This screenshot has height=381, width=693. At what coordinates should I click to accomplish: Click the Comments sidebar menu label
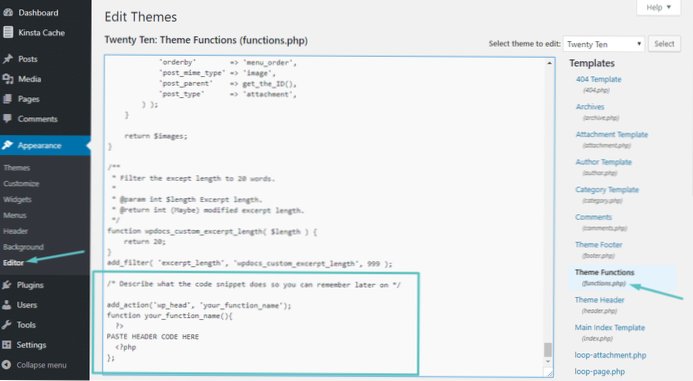pyautogui.click(x=38, y=119)
